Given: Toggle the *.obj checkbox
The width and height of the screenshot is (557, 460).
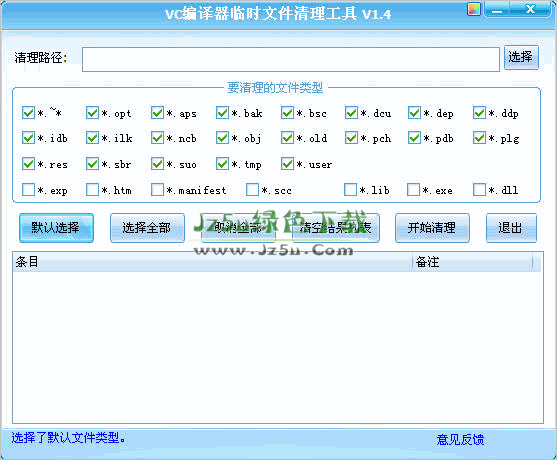Looking at the screenshot, I should click(x=222, y=137).
